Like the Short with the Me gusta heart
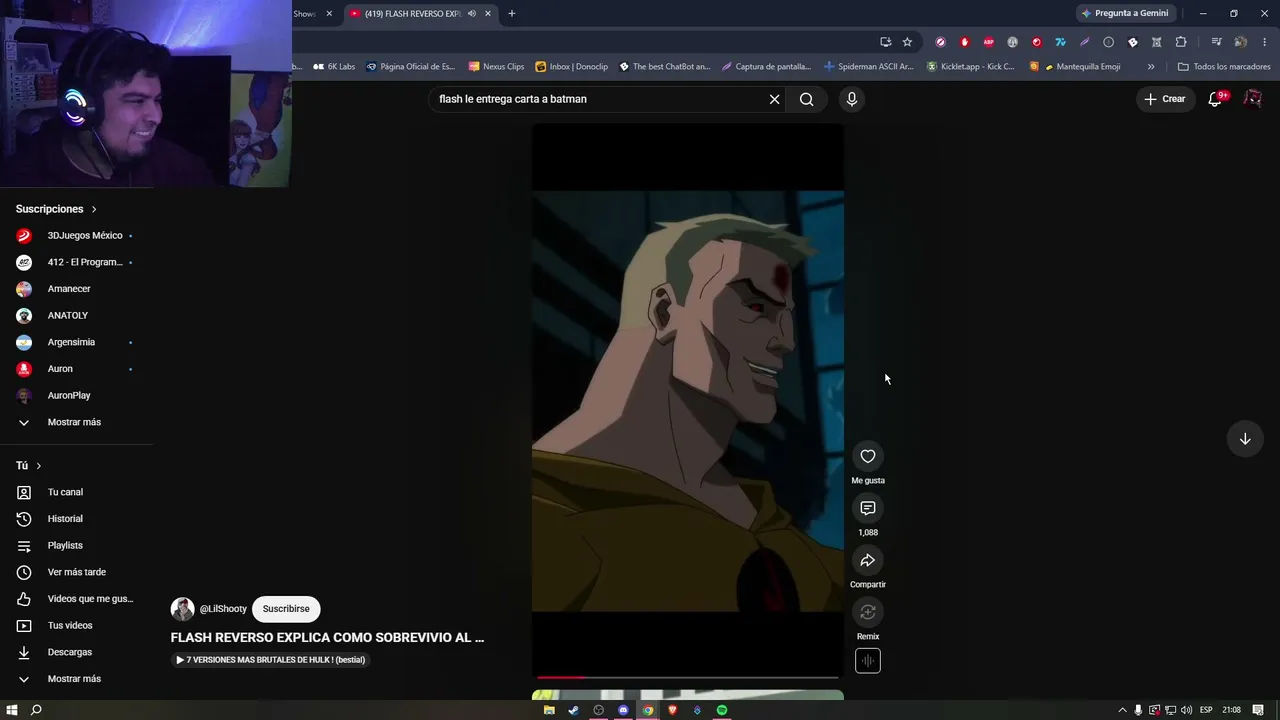Viewport: 1280px width, 720px height. (868, 457)
